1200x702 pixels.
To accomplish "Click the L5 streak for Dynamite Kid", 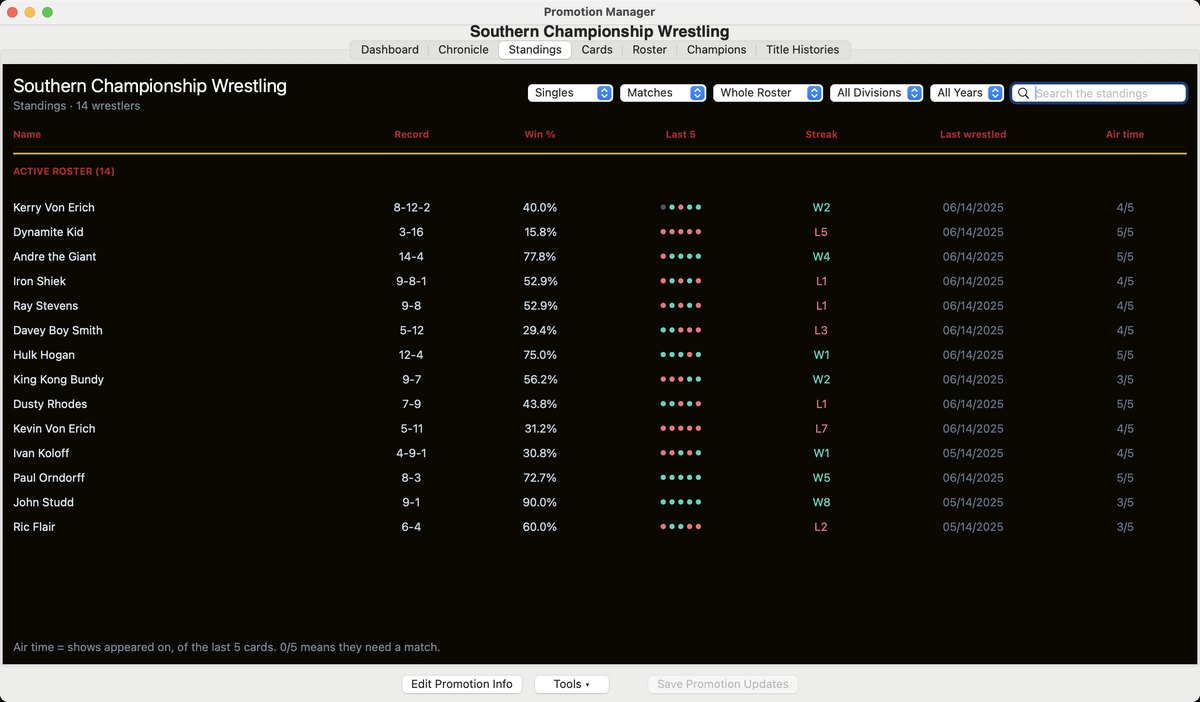I will 821,232.
